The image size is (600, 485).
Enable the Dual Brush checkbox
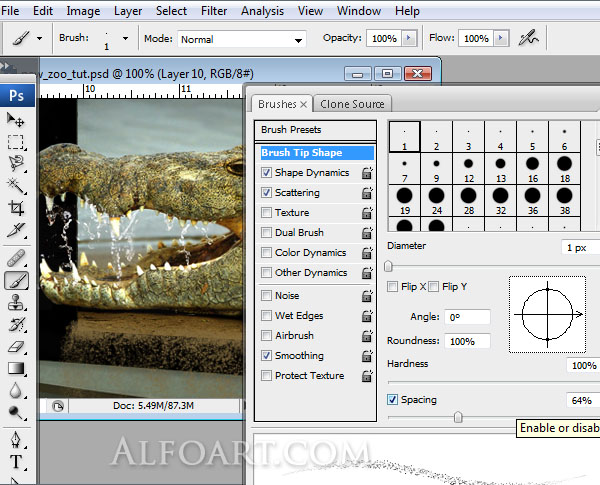(x=266, y=232)
